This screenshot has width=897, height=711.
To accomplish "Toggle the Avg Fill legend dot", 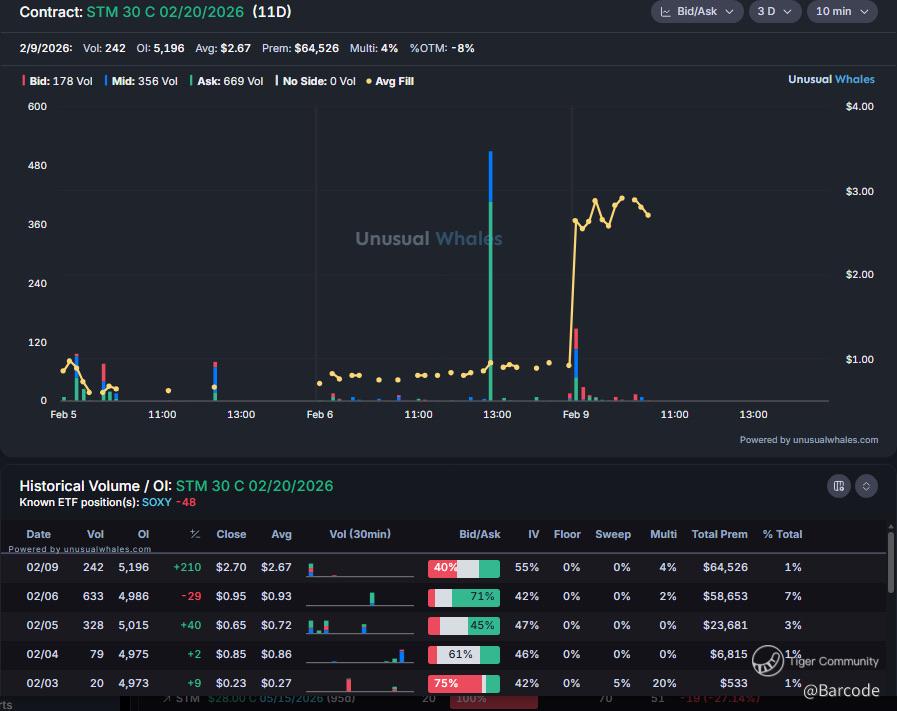I will tap(393, 81).
